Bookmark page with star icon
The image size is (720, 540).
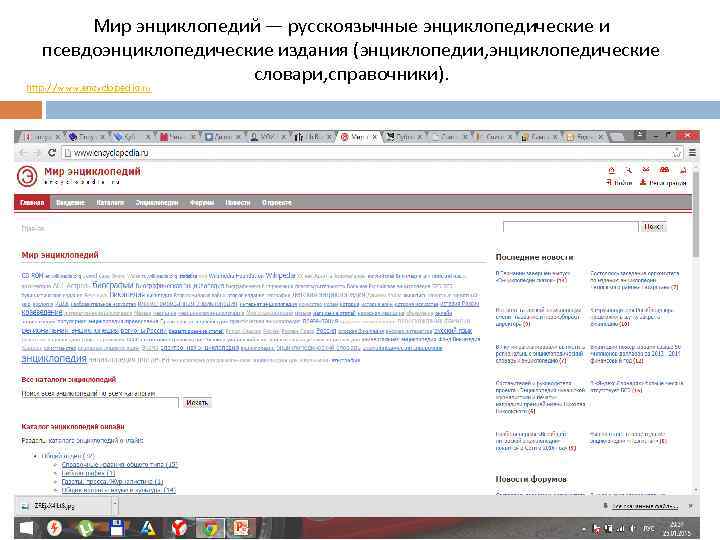click(677, 153)
